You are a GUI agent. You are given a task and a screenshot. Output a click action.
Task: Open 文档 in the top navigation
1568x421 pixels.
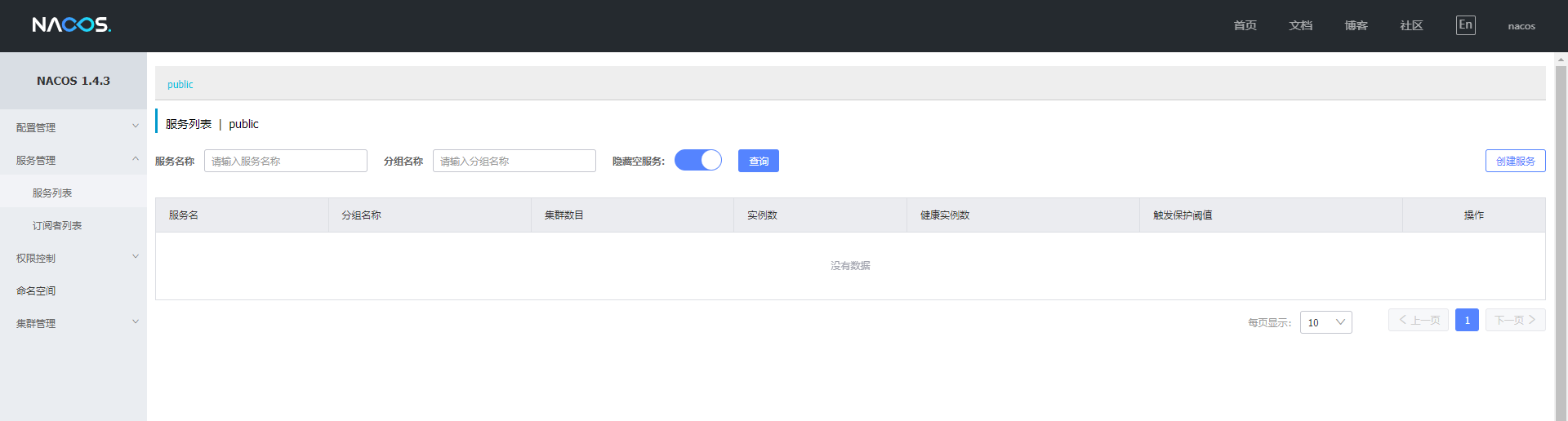(x=1301, y=26)
